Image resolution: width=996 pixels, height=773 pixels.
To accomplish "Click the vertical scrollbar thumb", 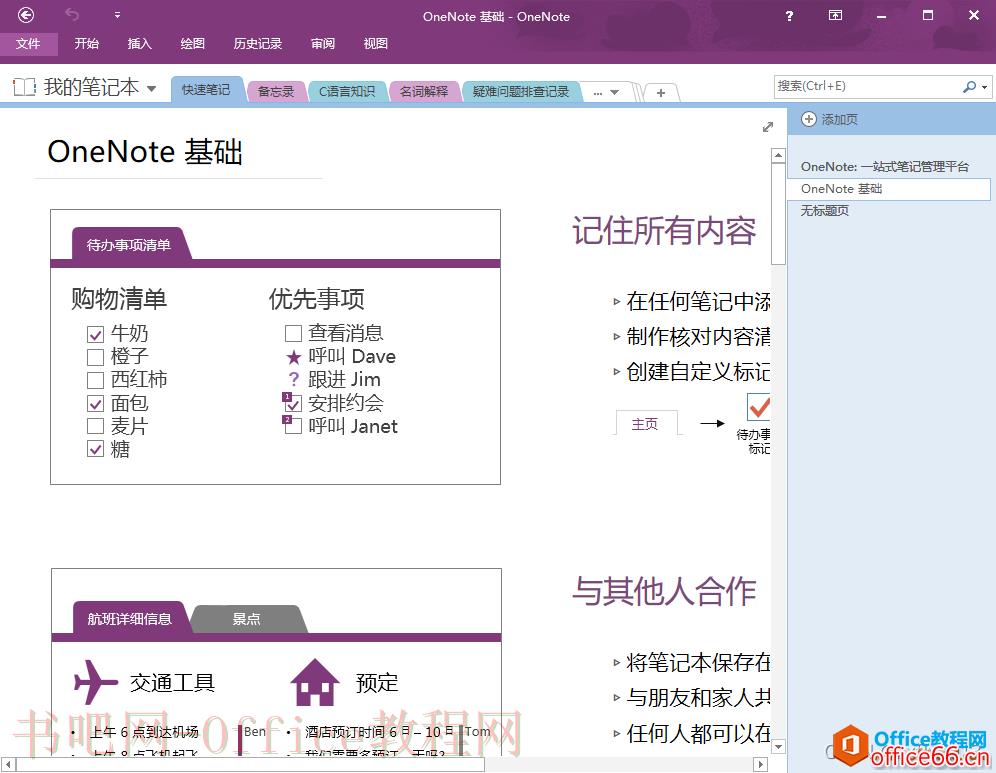I will 778,213.
